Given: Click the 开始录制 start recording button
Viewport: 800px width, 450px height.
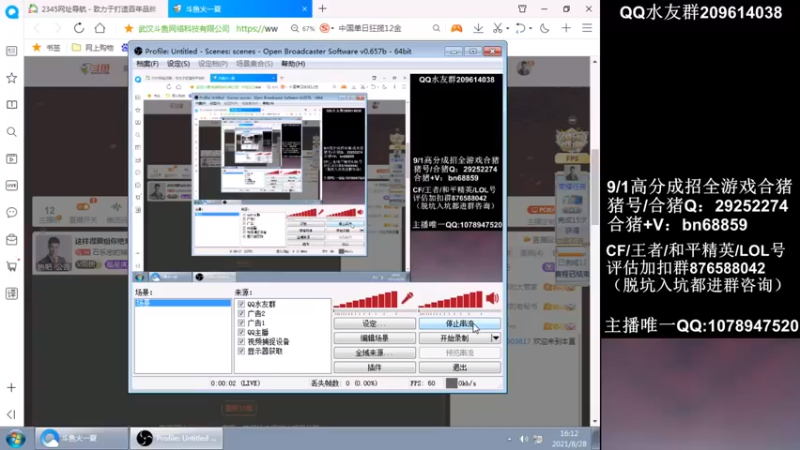Looking at the screenshot, I should pyautogui.click(x=455, y=338).
